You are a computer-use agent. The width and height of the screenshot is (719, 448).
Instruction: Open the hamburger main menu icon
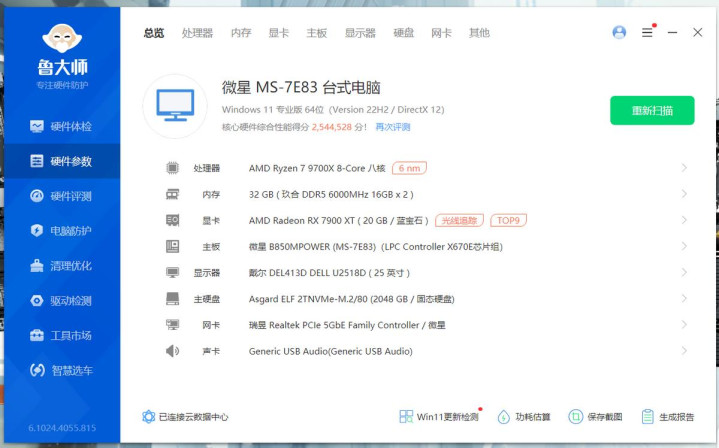click(x=647, y=33)
